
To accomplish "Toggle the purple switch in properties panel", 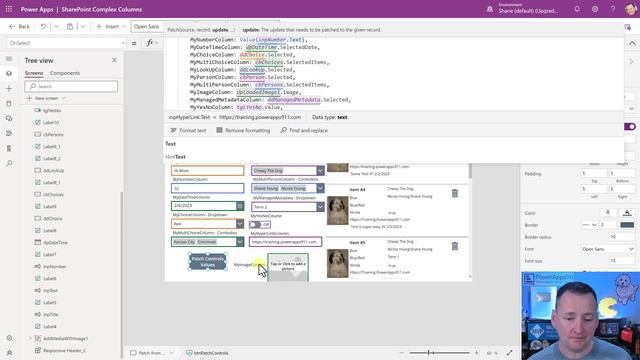I will (630, 127).
